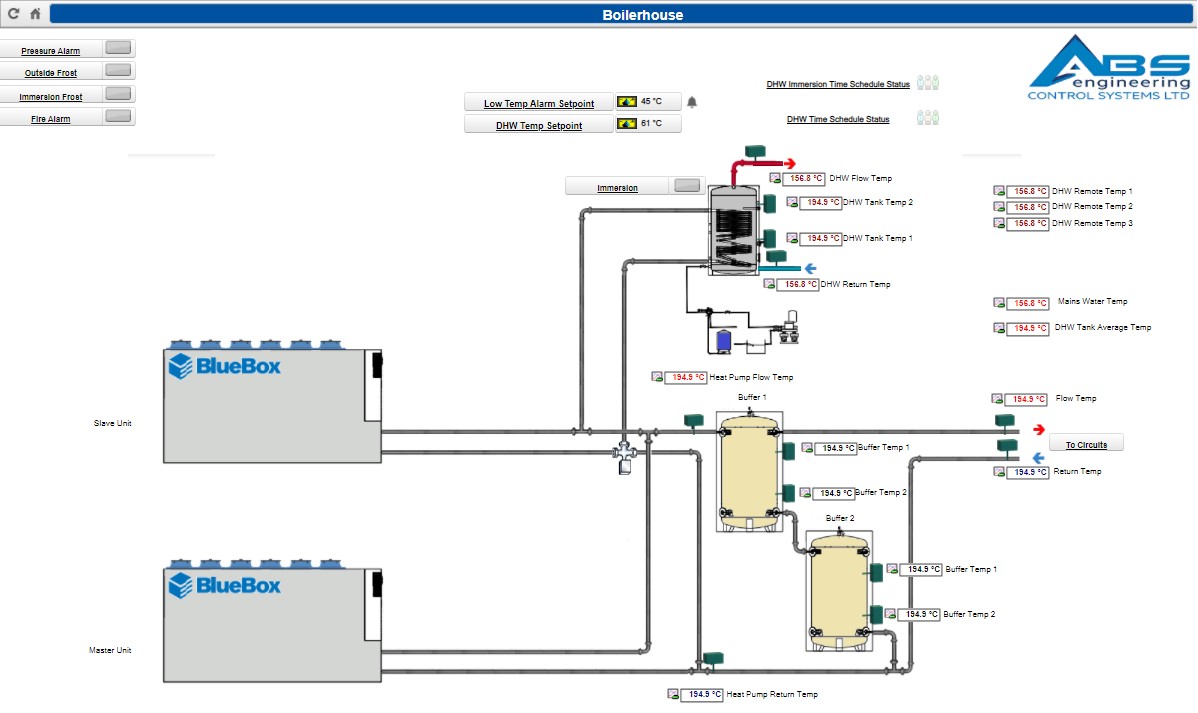Click the To Circuits button
The height and width of the screenshot is (713, 1198).
pos(1086,442)
